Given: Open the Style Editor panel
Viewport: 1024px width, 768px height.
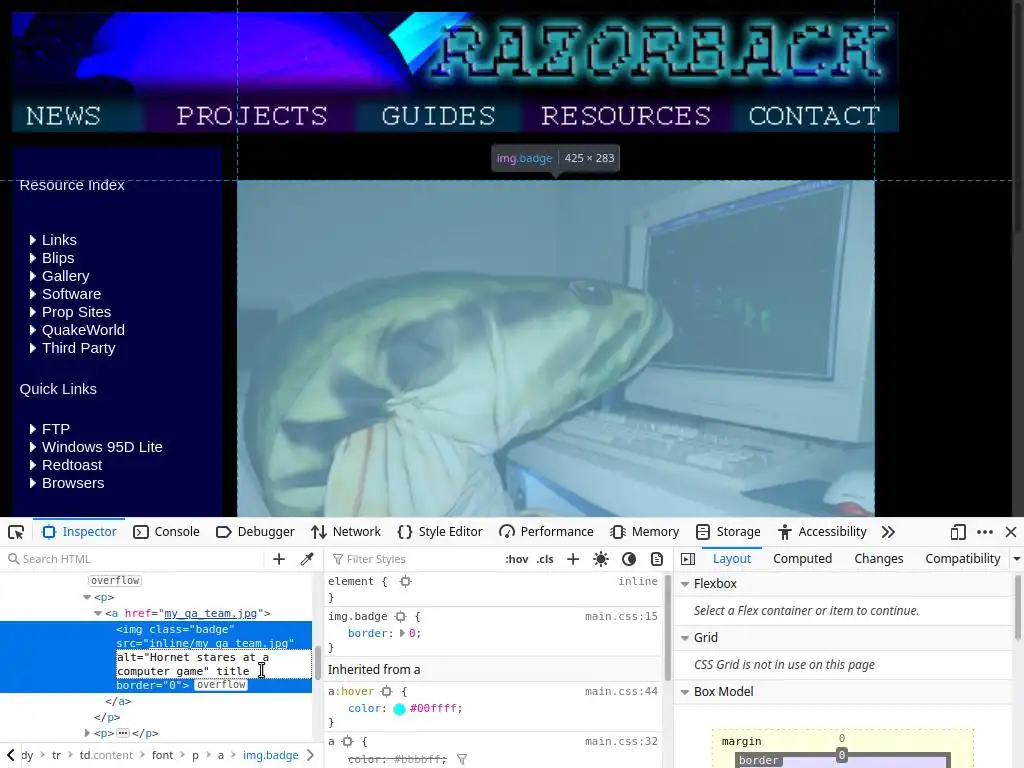Looking at the screenshot, I should point(440,532).
